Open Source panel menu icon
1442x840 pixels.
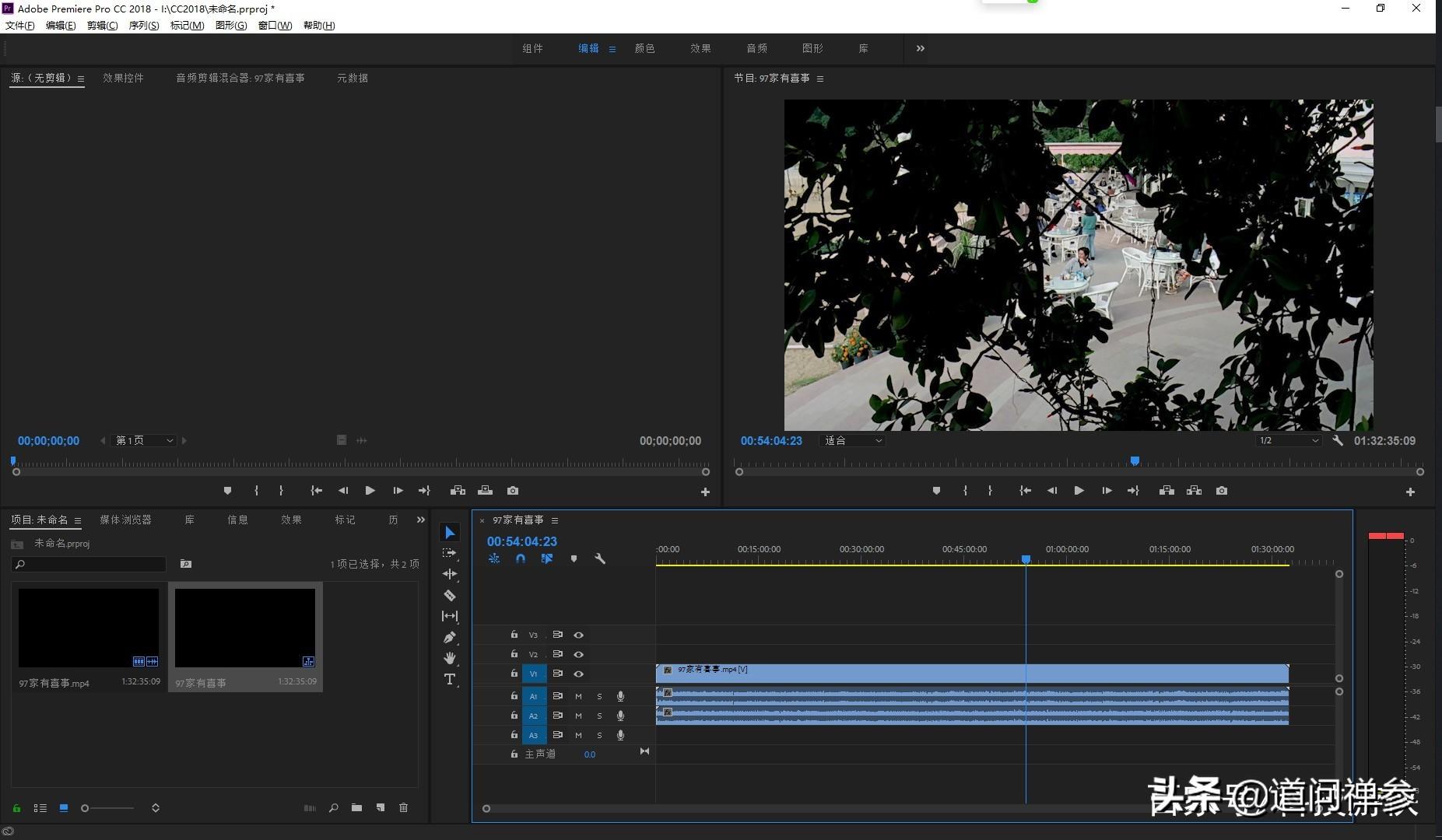click(x=81, y=79)
